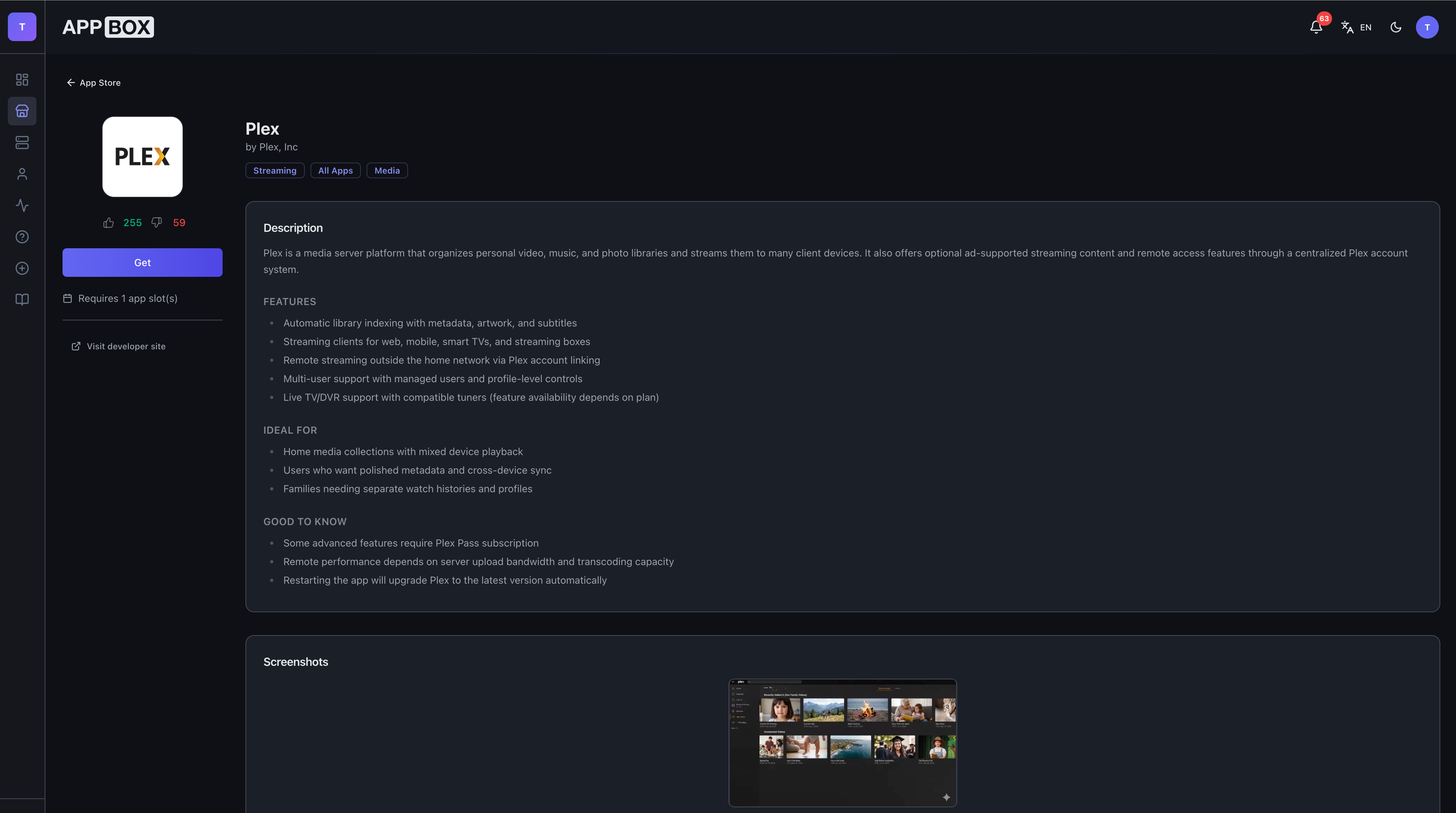The image size is (1456, 813).
Task: Click 'Some advanced features require Plex Pass' line
Action: click(411, 544)
